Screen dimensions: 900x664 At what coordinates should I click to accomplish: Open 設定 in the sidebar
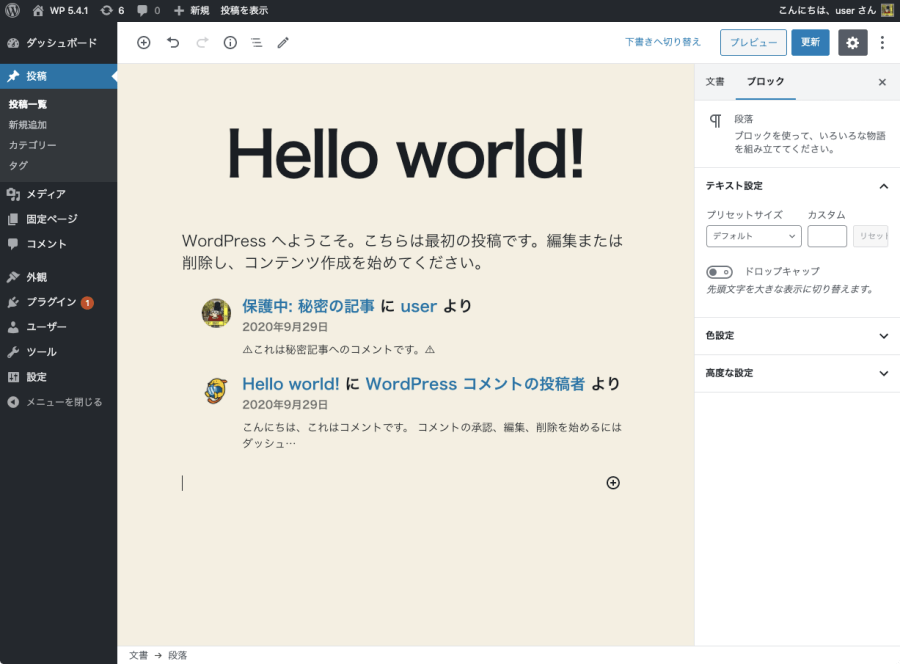(59, 377)
